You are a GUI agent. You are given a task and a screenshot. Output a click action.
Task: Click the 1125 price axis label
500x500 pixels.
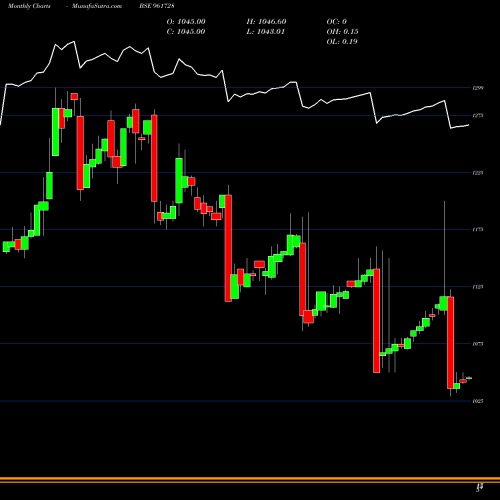(x=478, y=287)
